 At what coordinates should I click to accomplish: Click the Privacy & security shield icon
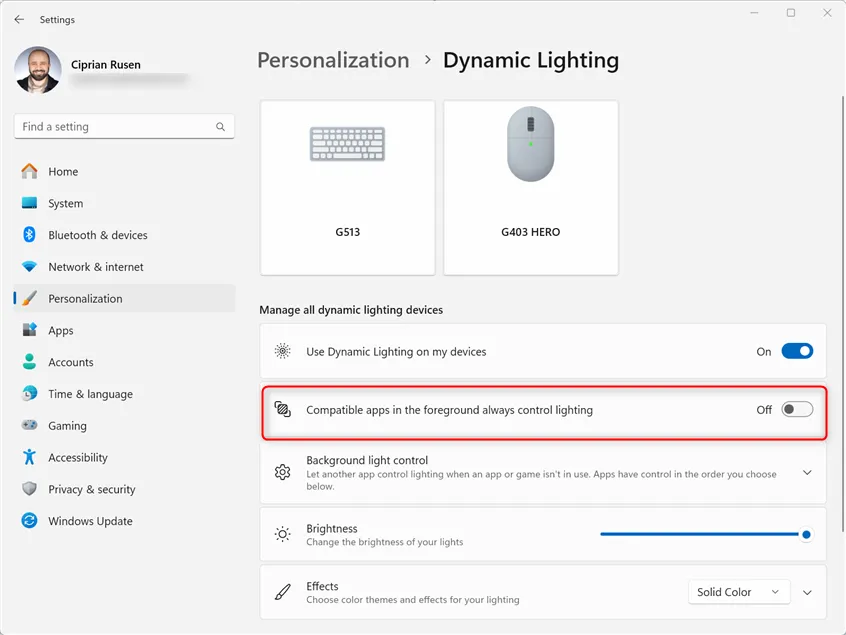tap(29, 489)
